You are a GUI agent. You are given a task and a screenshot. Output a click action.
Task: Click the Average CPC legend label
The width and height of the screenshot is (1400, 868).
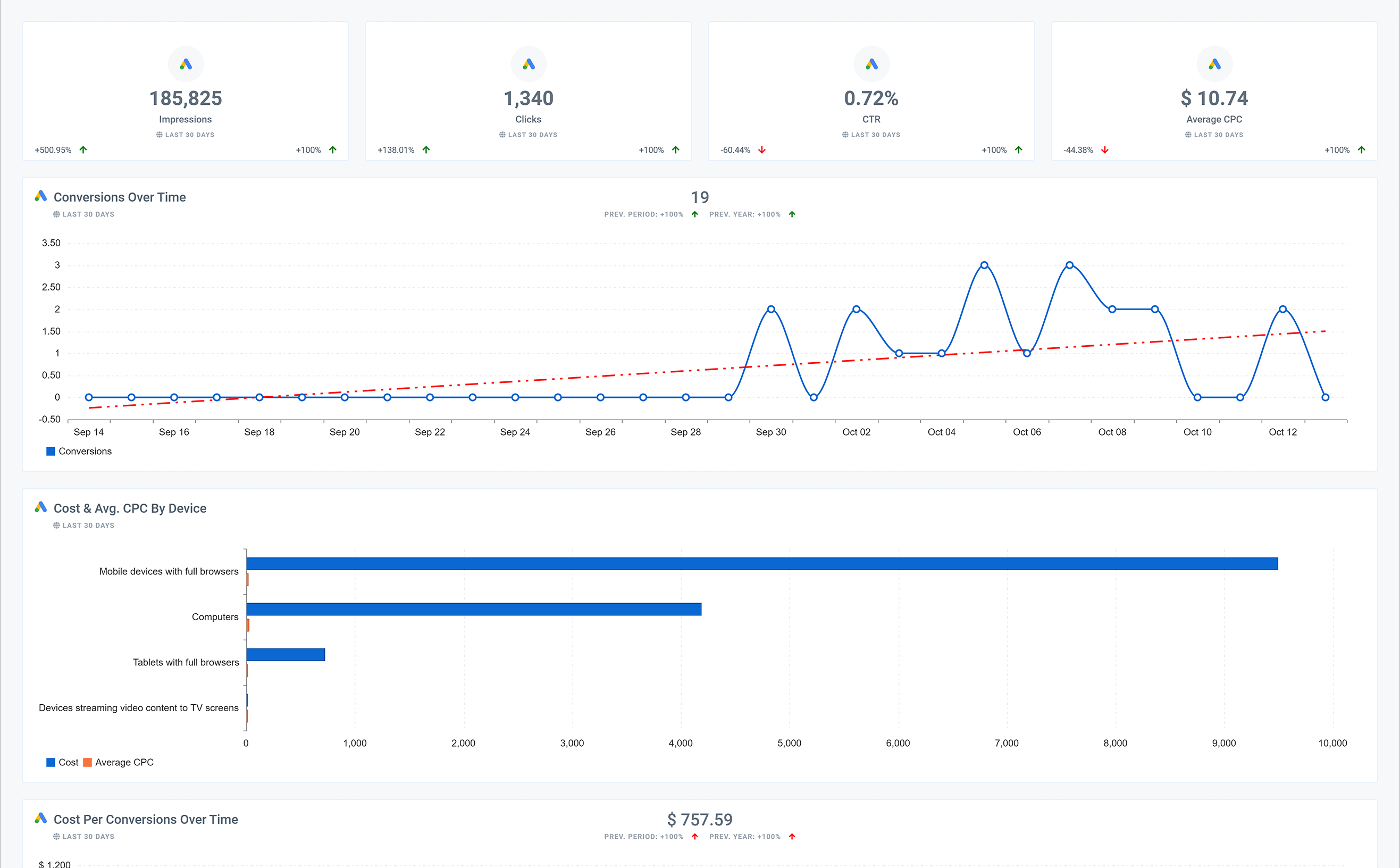point(124,762)
